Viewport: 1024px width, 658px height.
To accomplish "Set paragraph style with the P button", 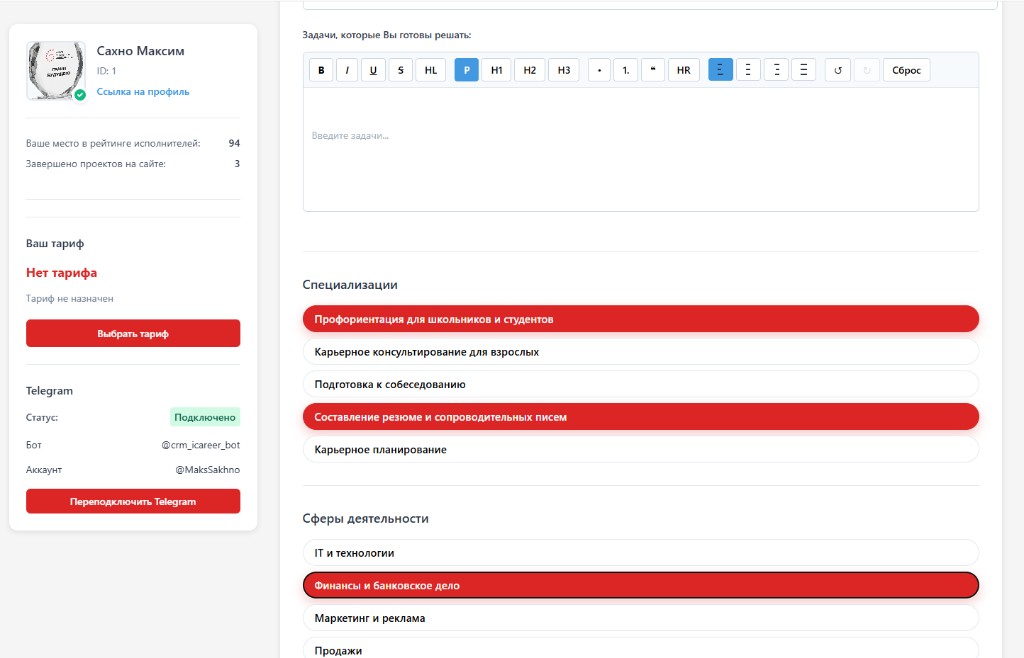I will tap(466, 70).
